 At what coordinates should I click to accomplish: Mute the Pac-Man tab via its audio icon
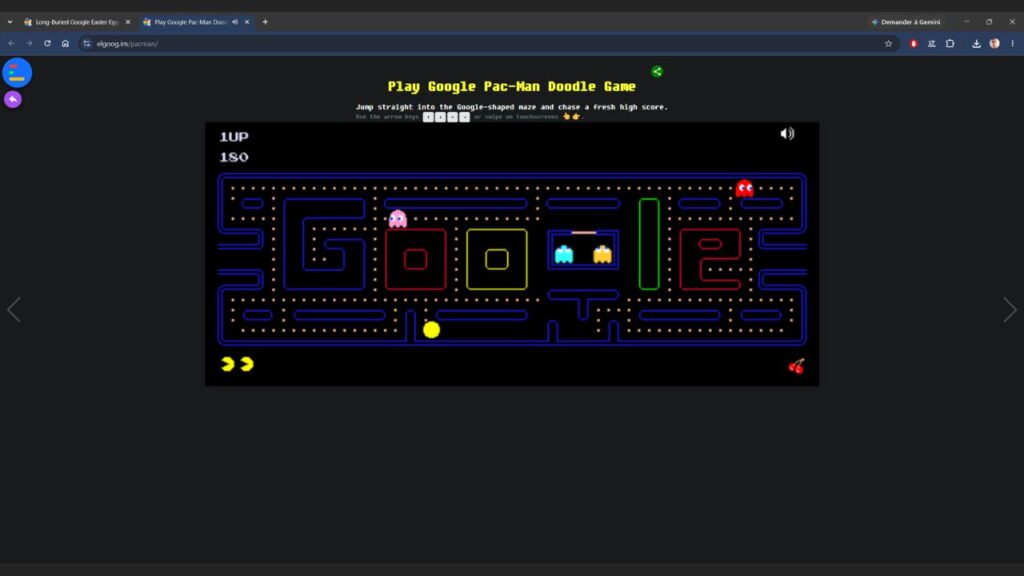pos(235,22)
